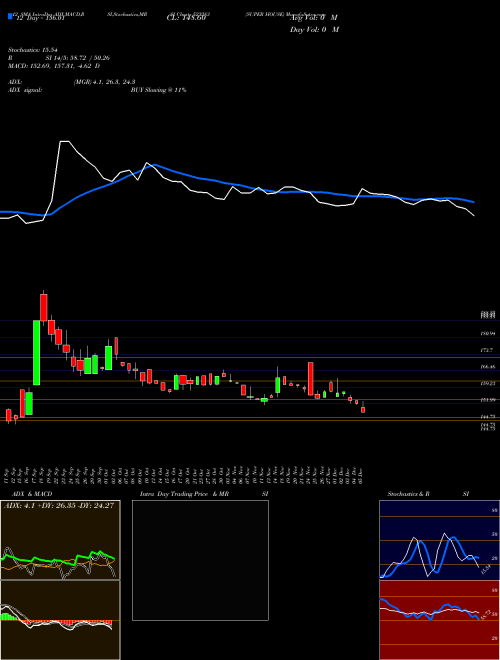Click the 'ADX: 4.1 +DY: 26.35 -DY: 24.27' header
This screenshot has height=660, width=500.
pyautogui.click(x=59, y=506)
